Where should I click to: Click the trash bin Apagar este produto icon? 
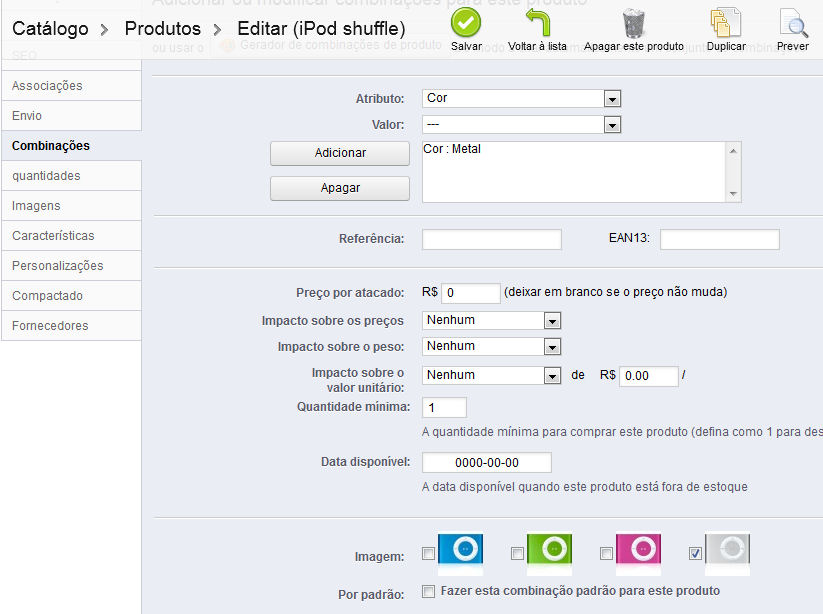pyautogui.click(x=634, y=23)
